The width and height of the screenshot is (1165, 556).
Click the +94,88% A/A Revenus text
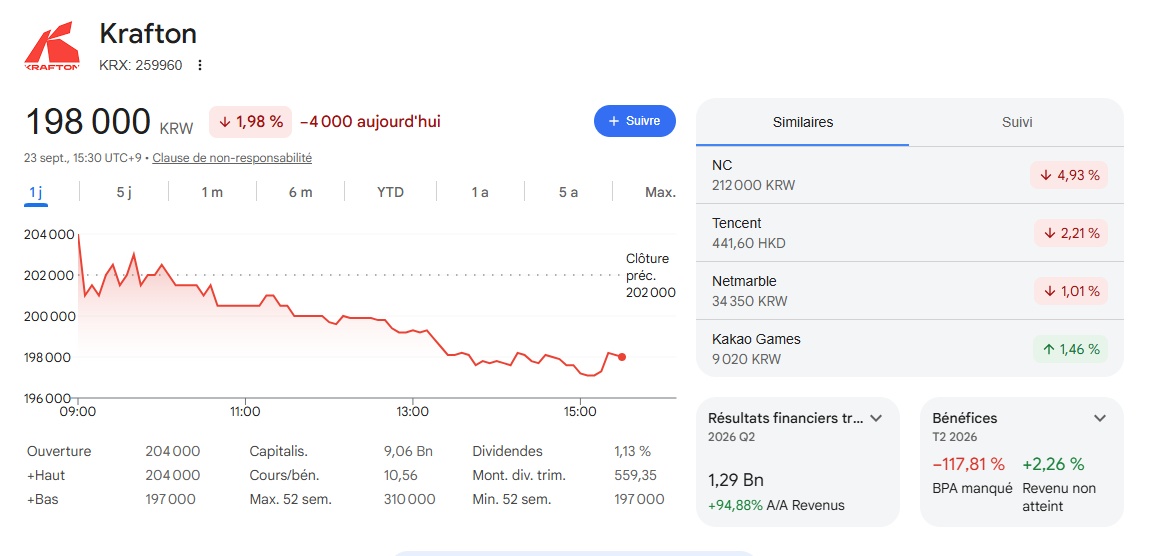click(x=776, y=505)
